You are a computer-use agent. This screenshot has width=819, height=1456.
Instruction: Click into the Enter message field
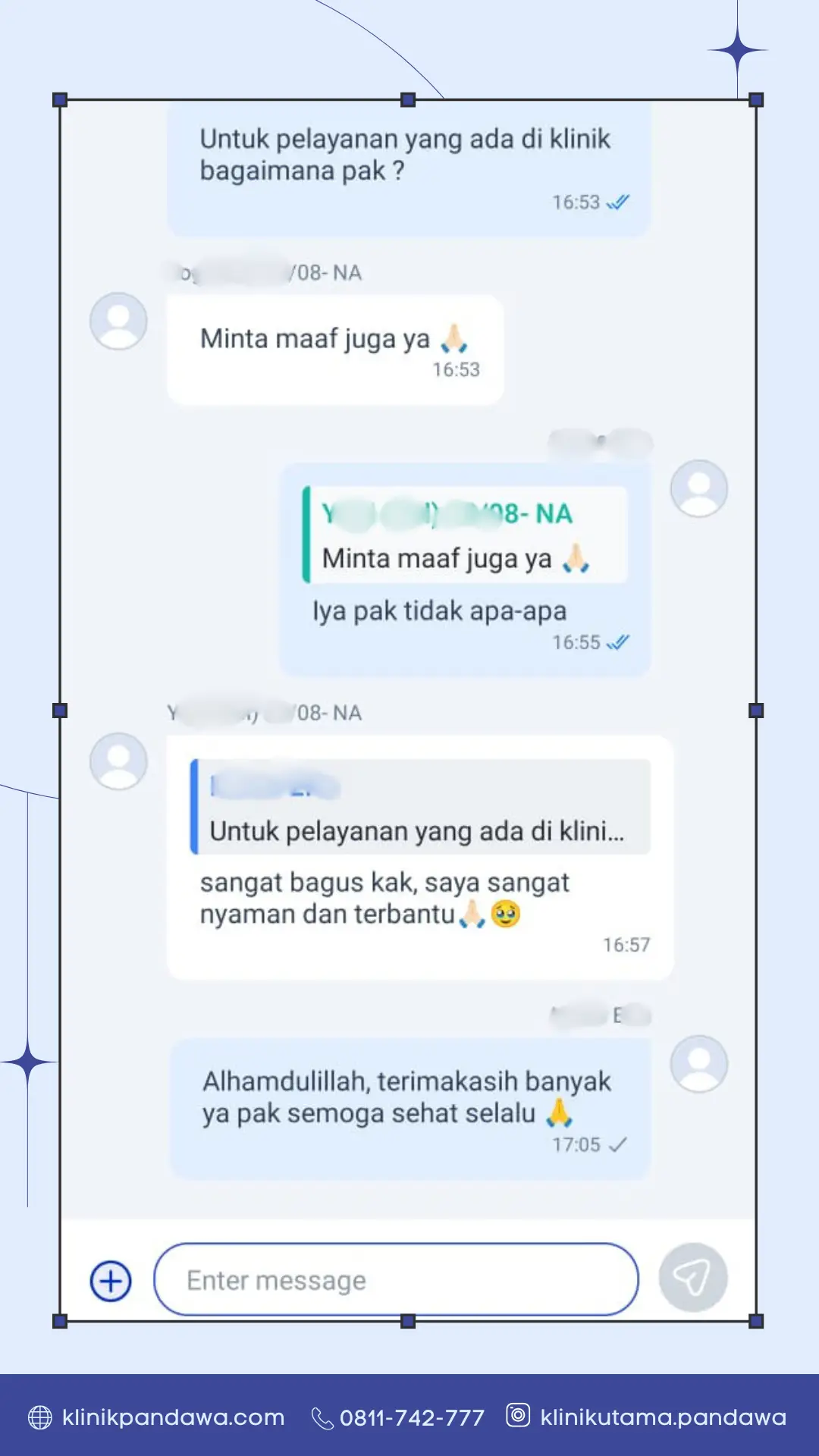396,1279
